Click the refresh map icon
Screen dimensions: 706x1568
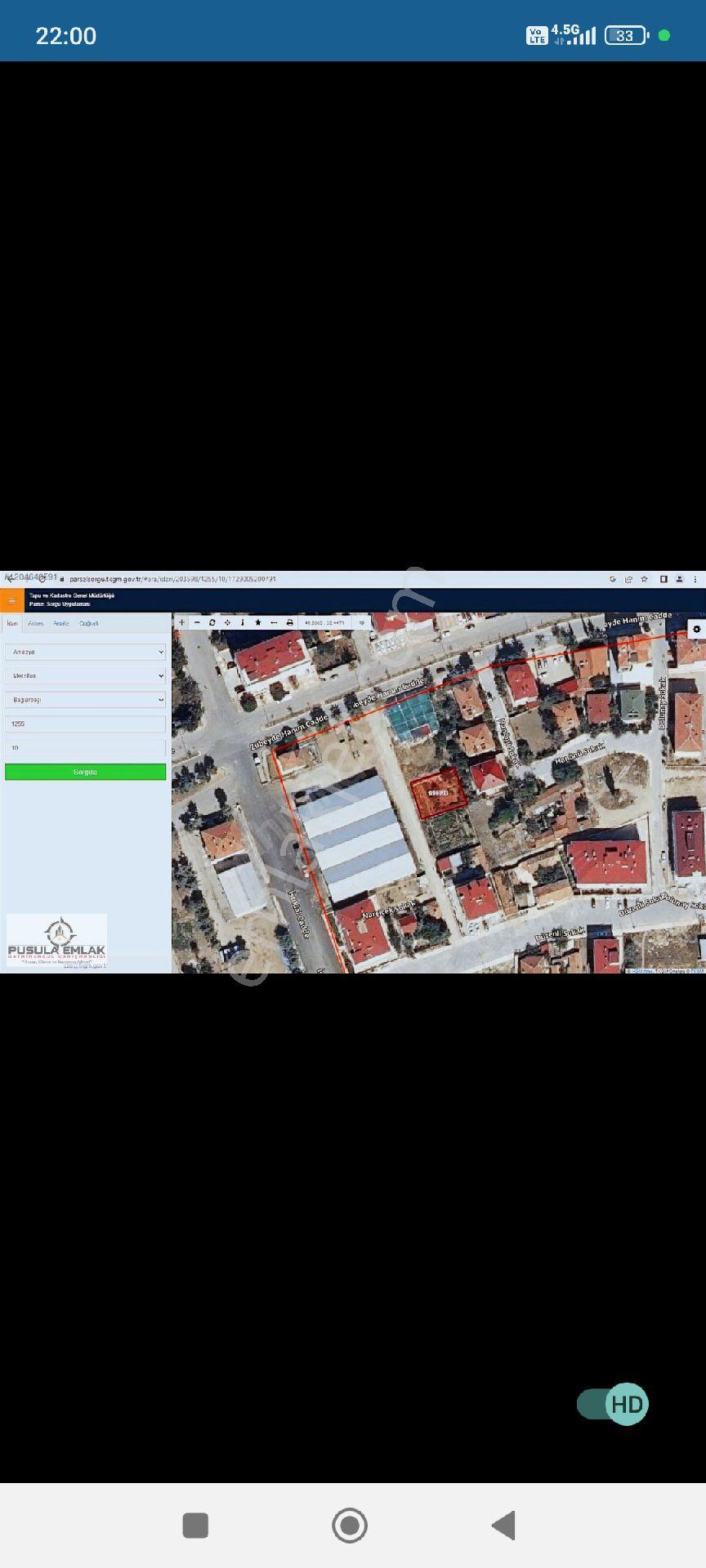(x=212, y=622)
